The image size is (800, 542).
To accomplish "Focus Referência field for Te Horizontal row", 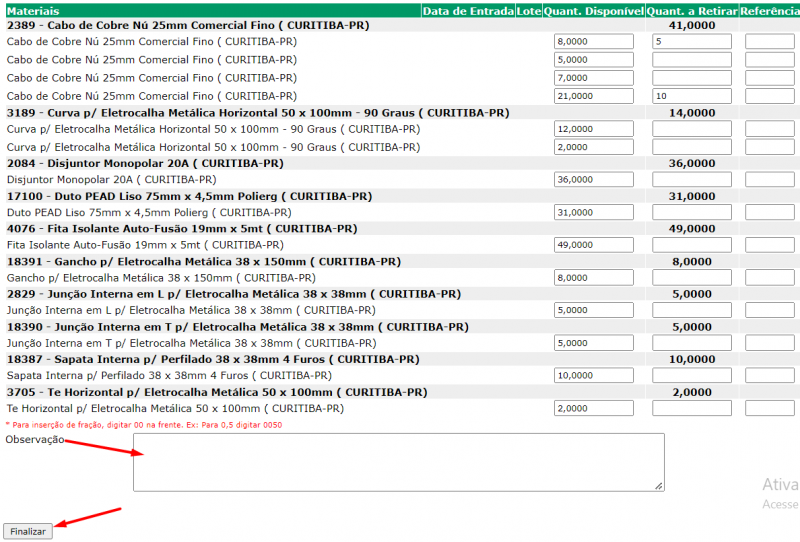I will click(x=769, y=408).
